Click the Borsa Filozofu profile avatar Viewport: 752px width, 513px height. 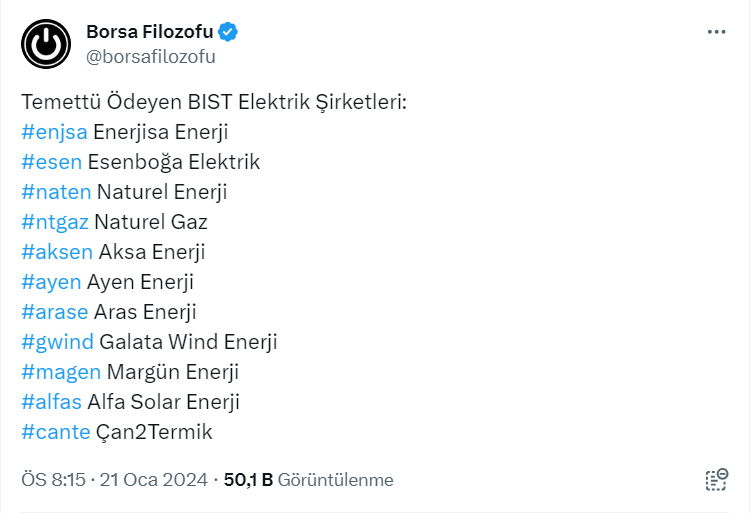click(x=46, y=44)
